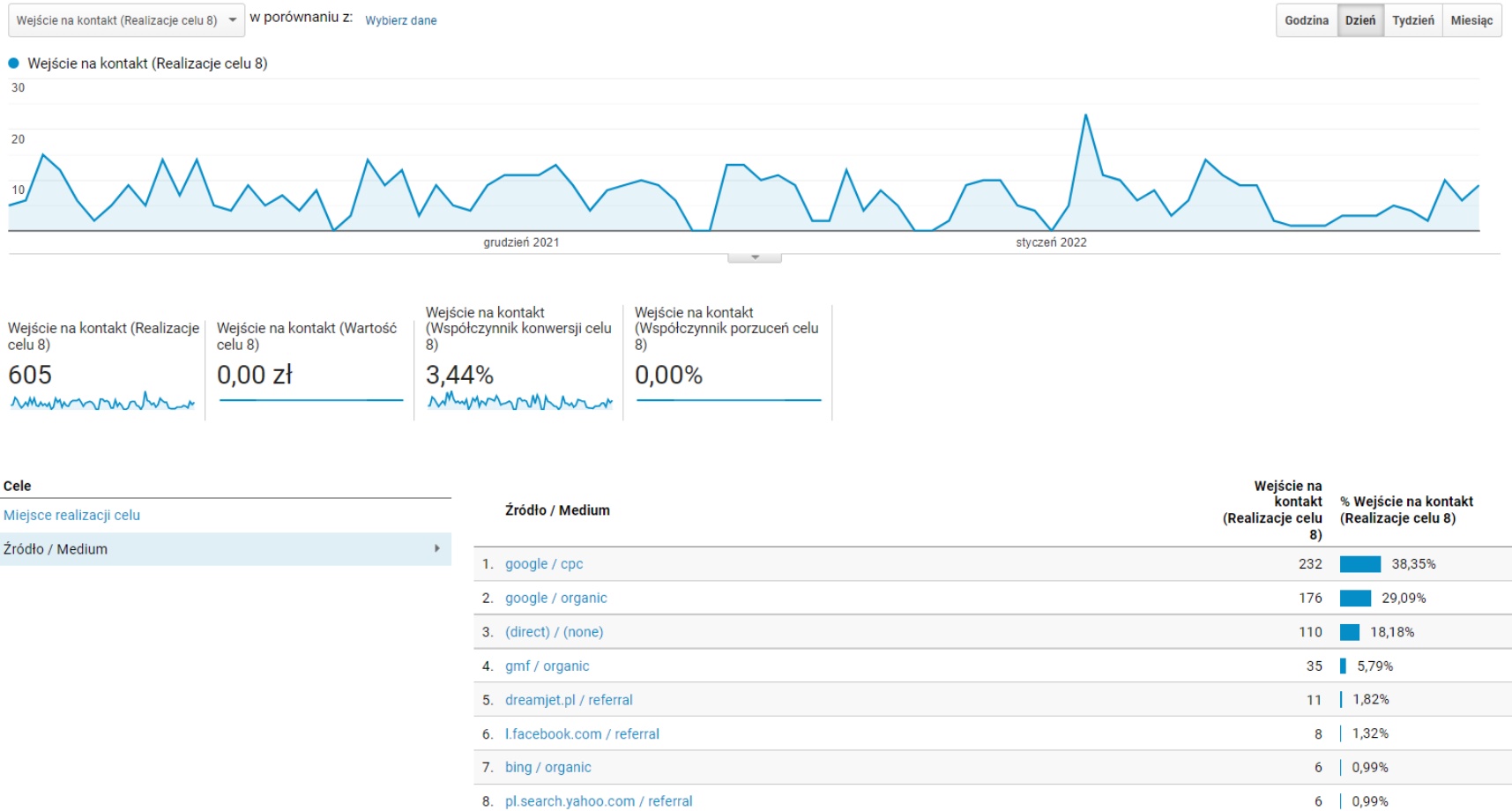The height and width of the screenshot is (811, 1512).
Task: Click the 29,09% bar for google / organic
Action: (1355, 599)
